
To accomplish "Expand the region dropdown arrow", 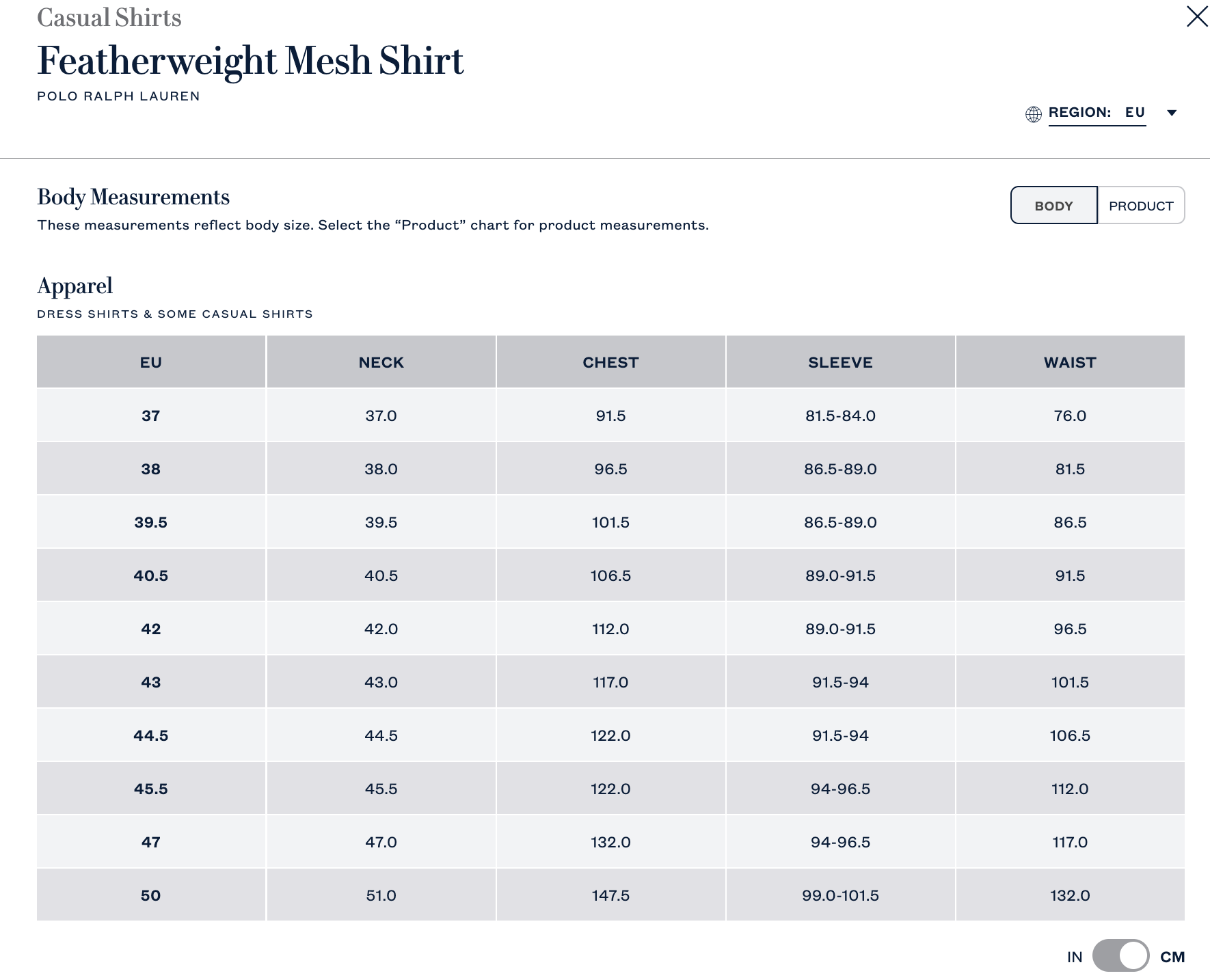I will tap(1172, 113).
